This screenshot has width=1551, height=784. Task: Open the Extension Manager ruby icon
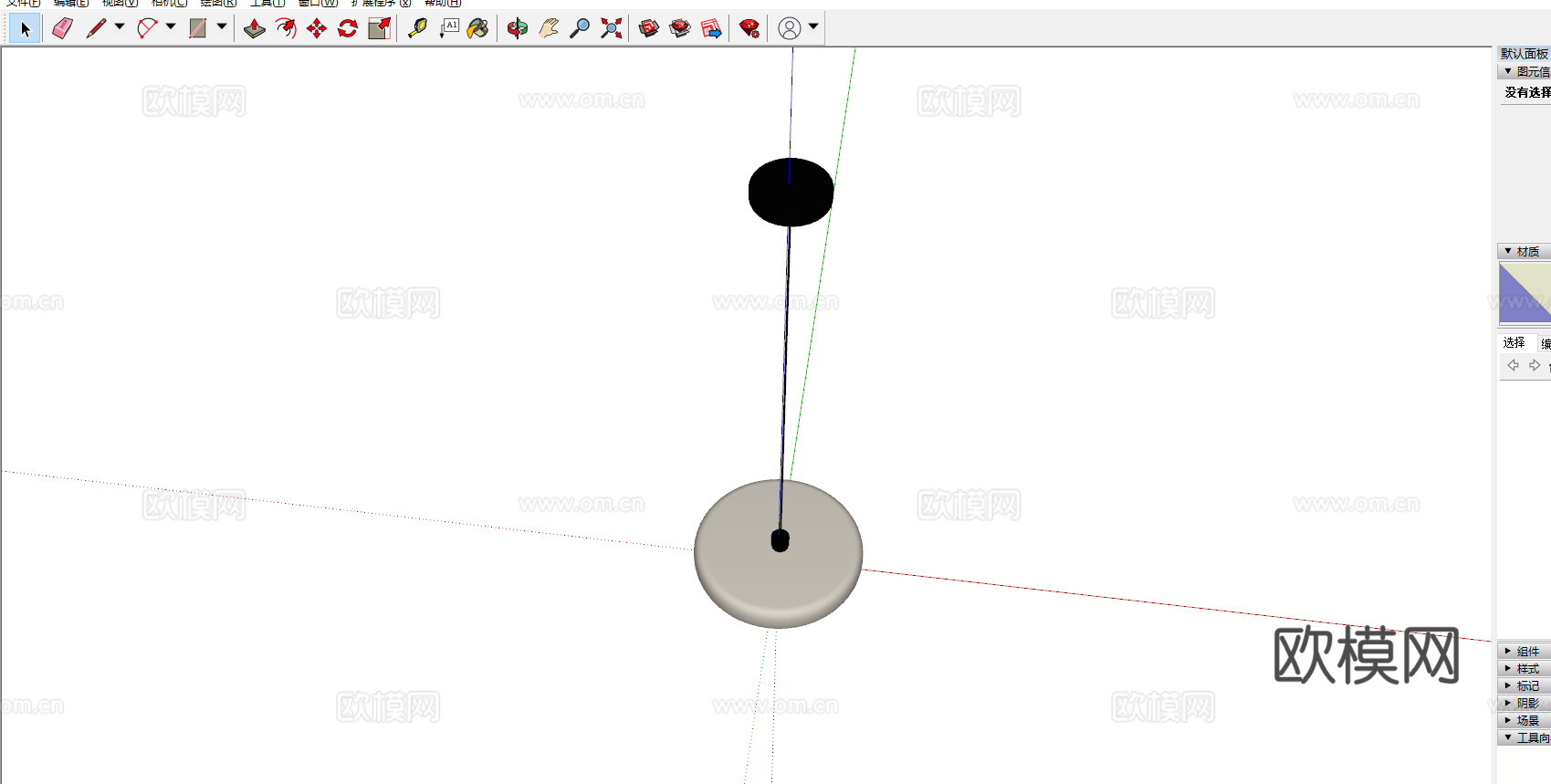click(749, 29)
